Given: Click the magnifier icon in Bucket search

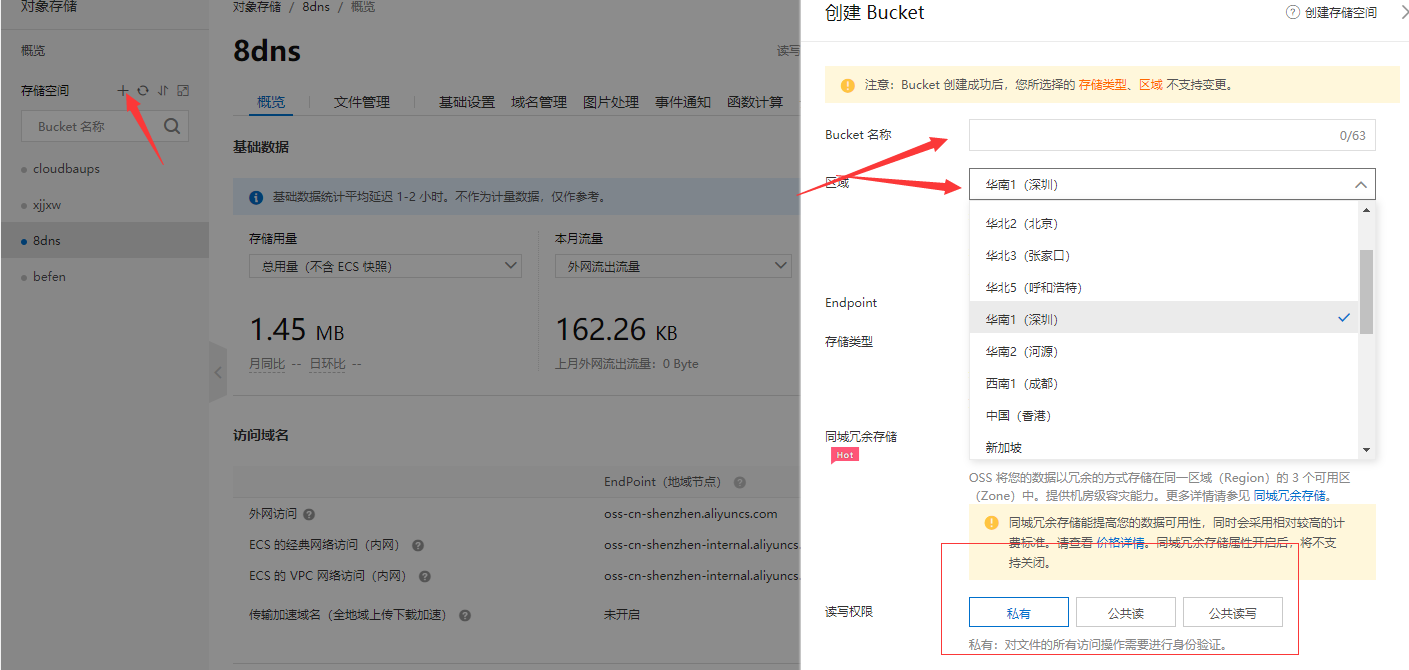Looking at the screenshot, I should pyautogui.click(x=172, y=126).
